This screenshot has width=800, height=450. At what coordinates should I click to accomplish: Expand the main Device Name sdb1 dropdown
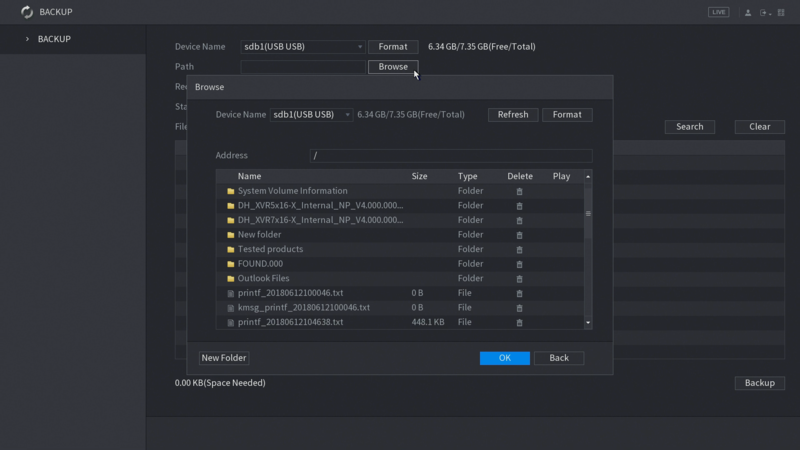coord(303,47)
